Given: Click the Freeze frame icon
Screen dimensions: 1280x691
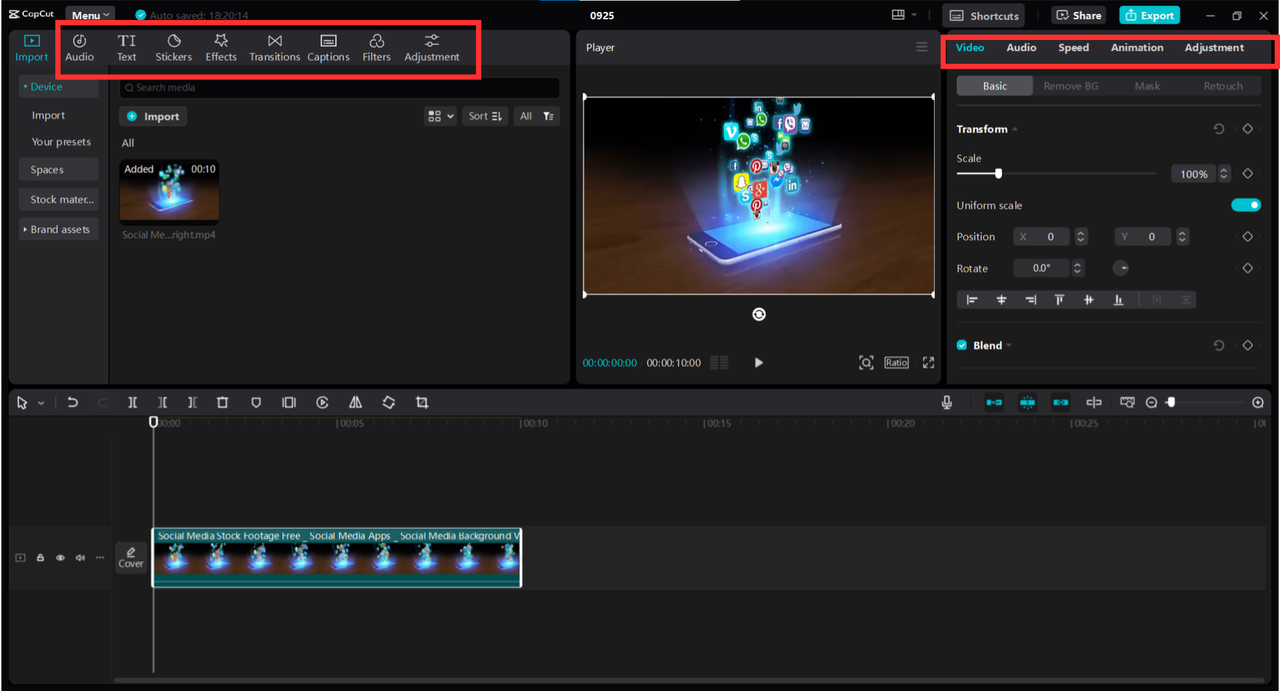Looking at the screenshot, I should click(289, 402).
